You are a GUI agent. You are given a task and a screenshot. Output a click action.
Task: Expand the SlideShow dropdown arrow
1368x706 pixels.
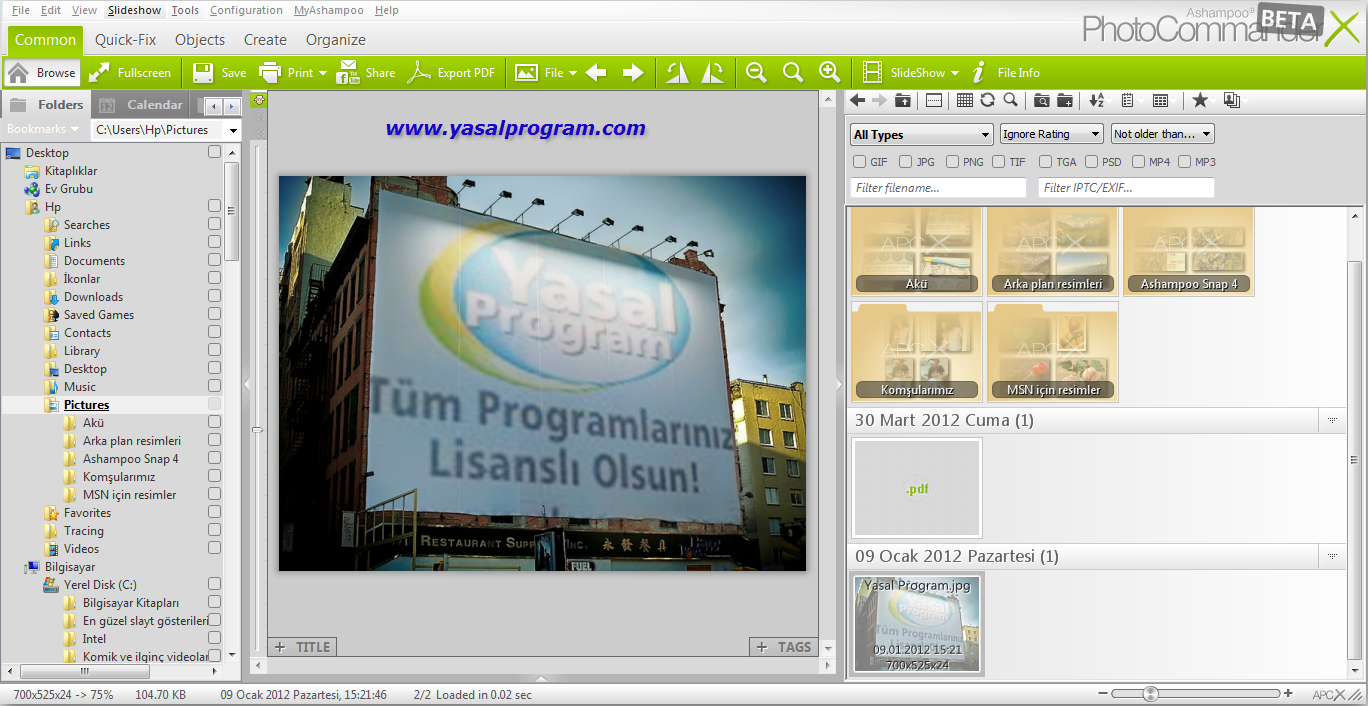coord(955,73)
